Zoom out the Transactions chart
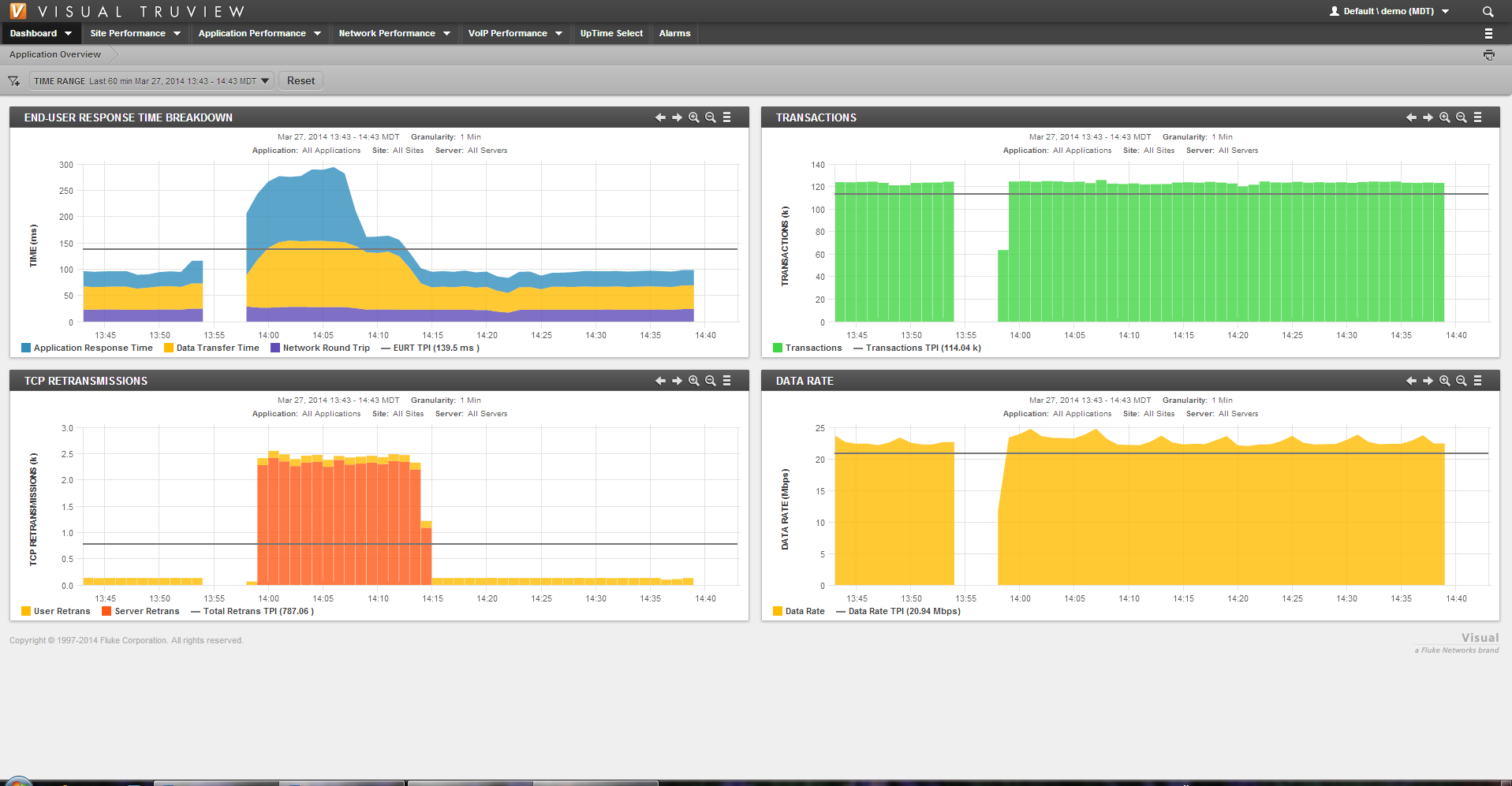This screenshot has height=786, width=1512. 1462,117
